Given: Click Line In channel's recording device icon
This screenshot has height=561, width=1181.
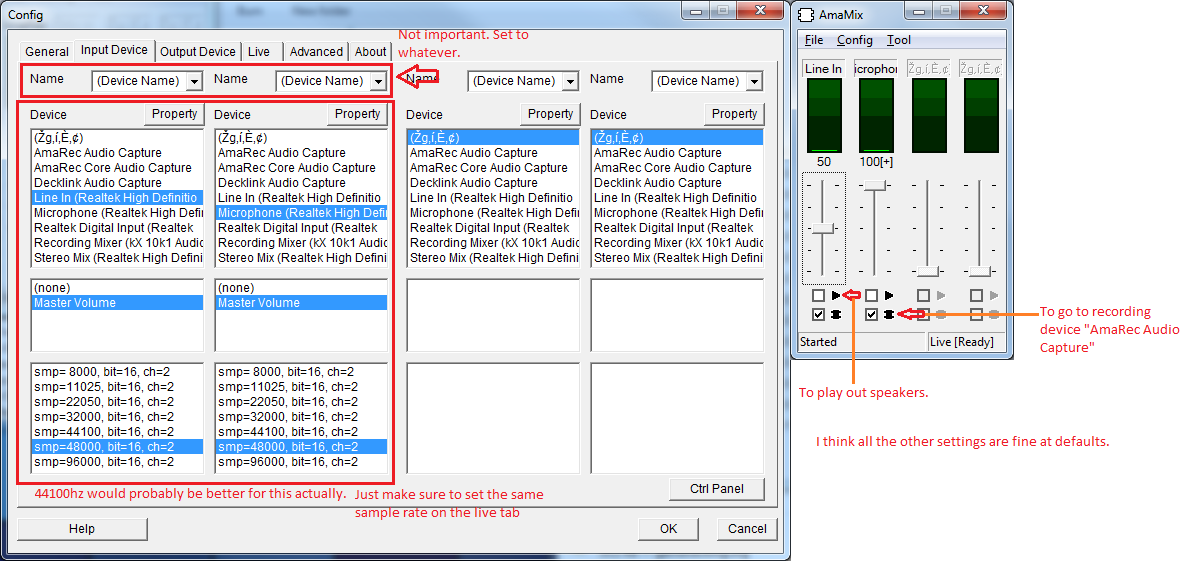Looking at the screenshot, I should click(x=836, y=315).
